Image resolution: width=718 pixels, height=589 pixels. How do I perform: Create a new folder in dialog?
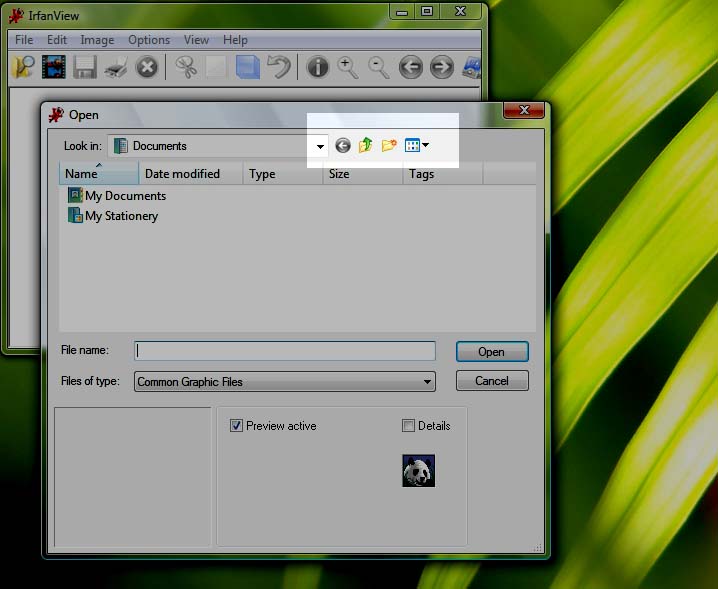click(x=390, y=146)
